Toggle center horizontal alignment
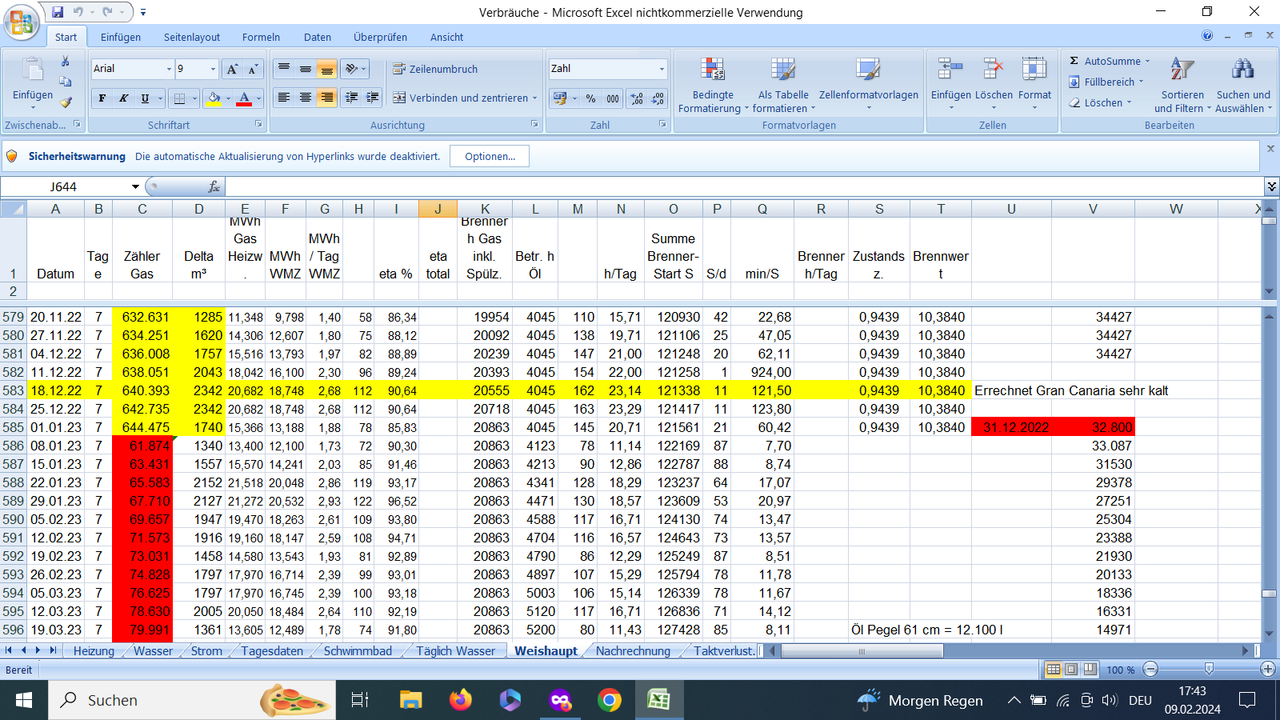Viewport: 1280px width, 720px height. 305,98
